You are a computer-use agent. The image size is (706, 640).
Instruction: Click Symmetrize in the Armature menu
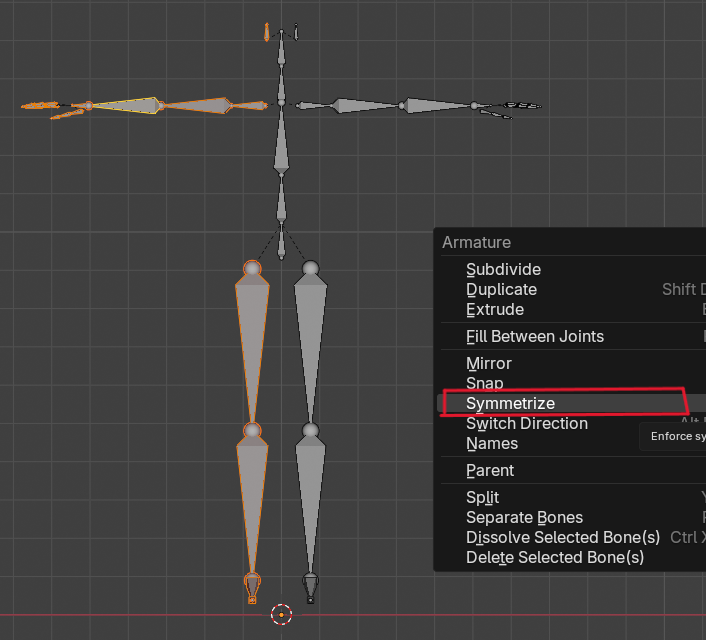point(510,403)
